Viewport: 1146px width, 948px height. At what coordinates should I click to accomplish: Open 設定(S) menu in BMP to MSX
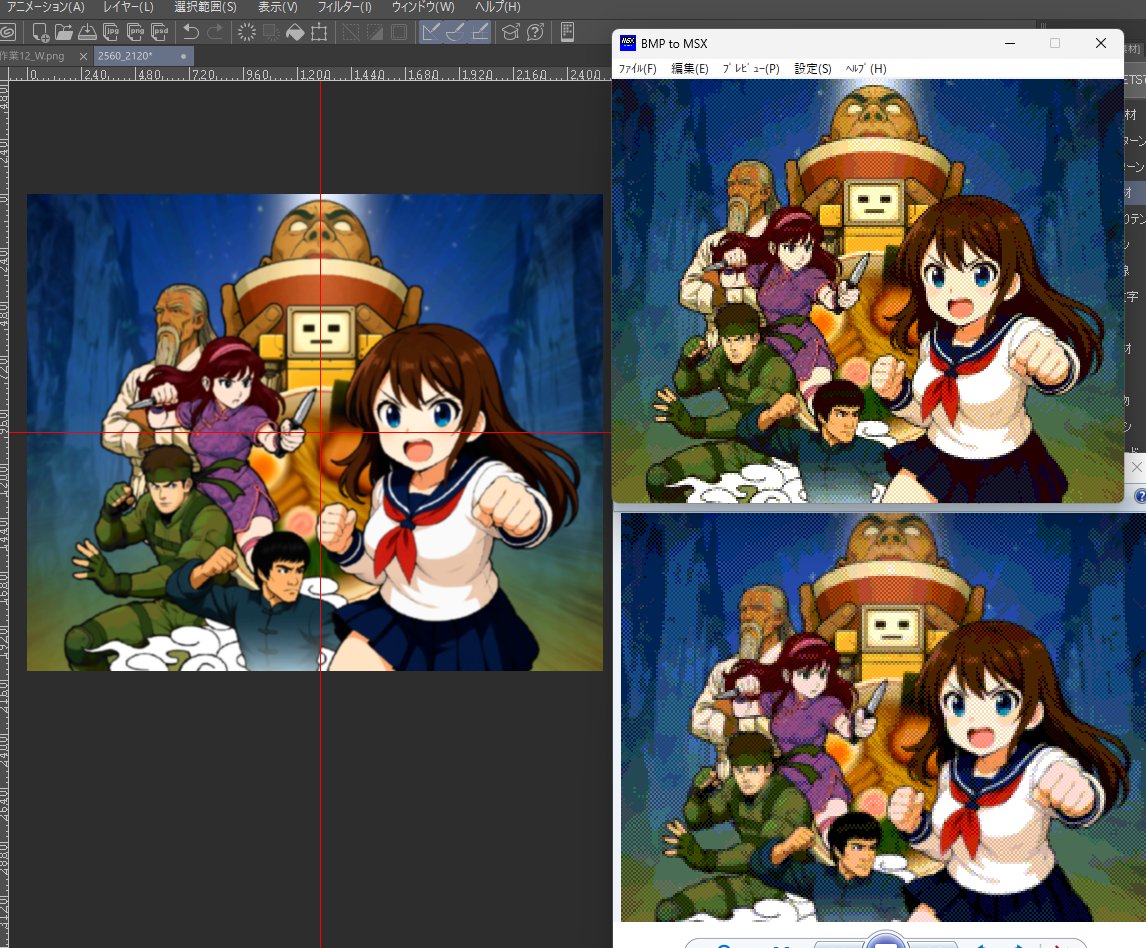pos(813,69)
